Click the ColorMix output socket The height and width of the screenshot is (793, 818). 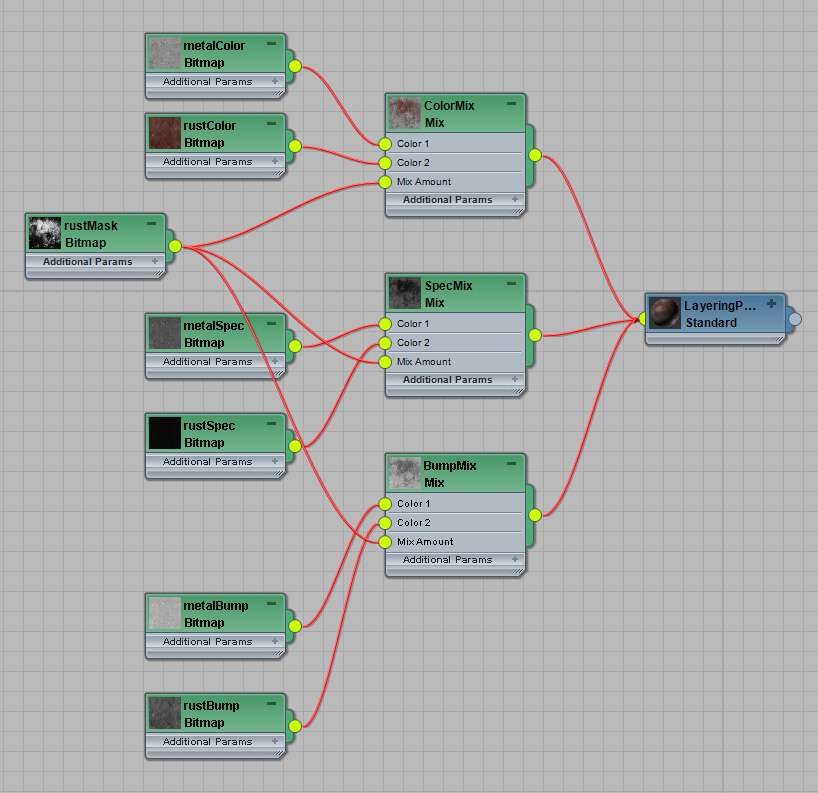tap(535, 155)
